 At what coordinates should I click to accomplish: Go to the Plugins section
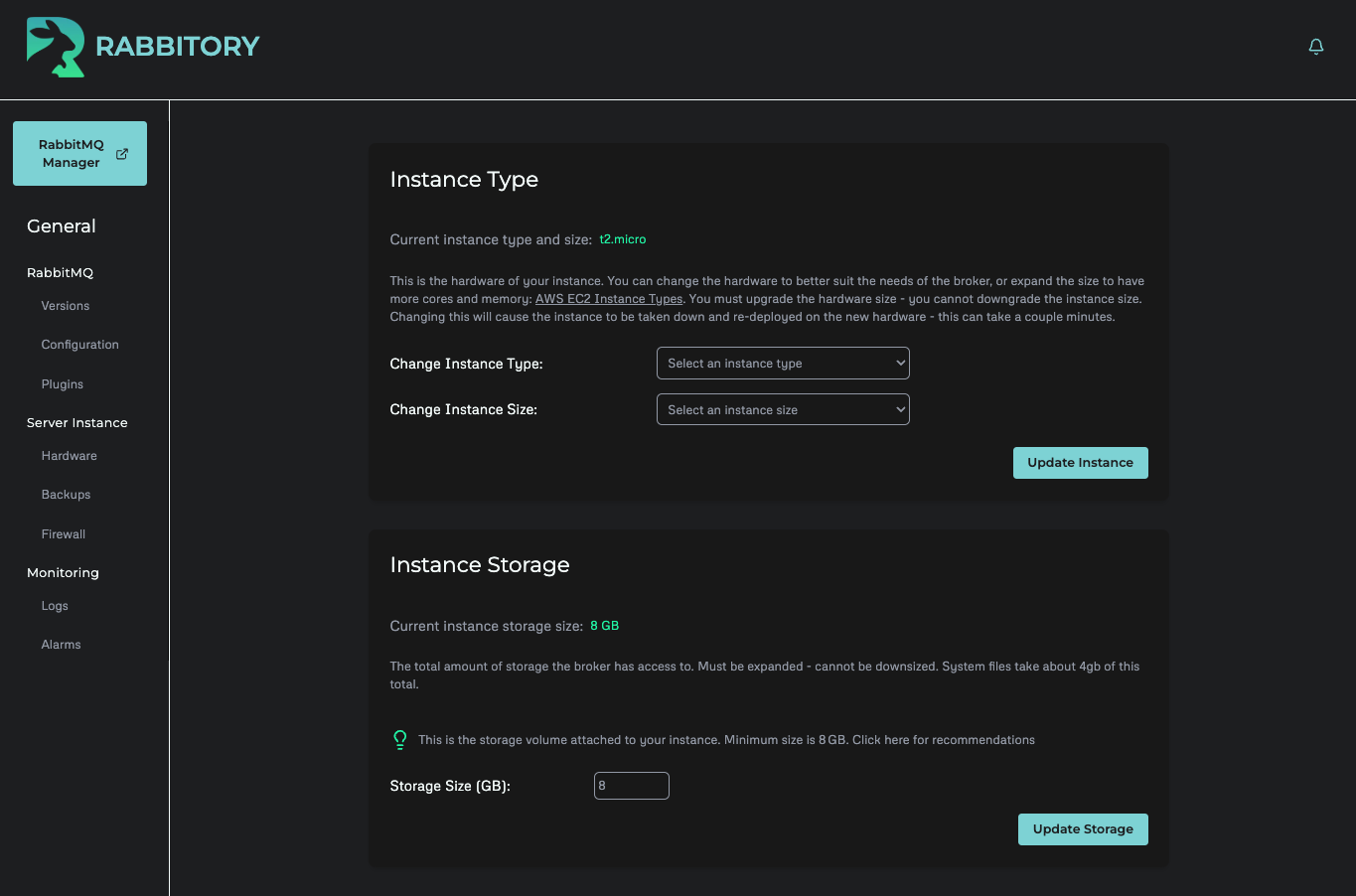click(62, 383)
